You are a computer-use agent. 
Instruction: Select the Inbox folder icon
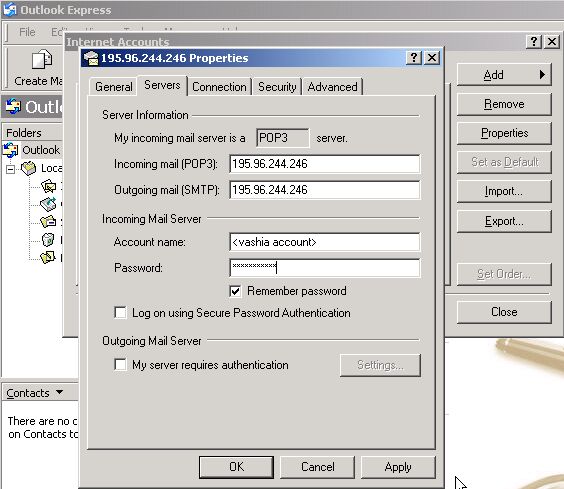pos(49,186)
